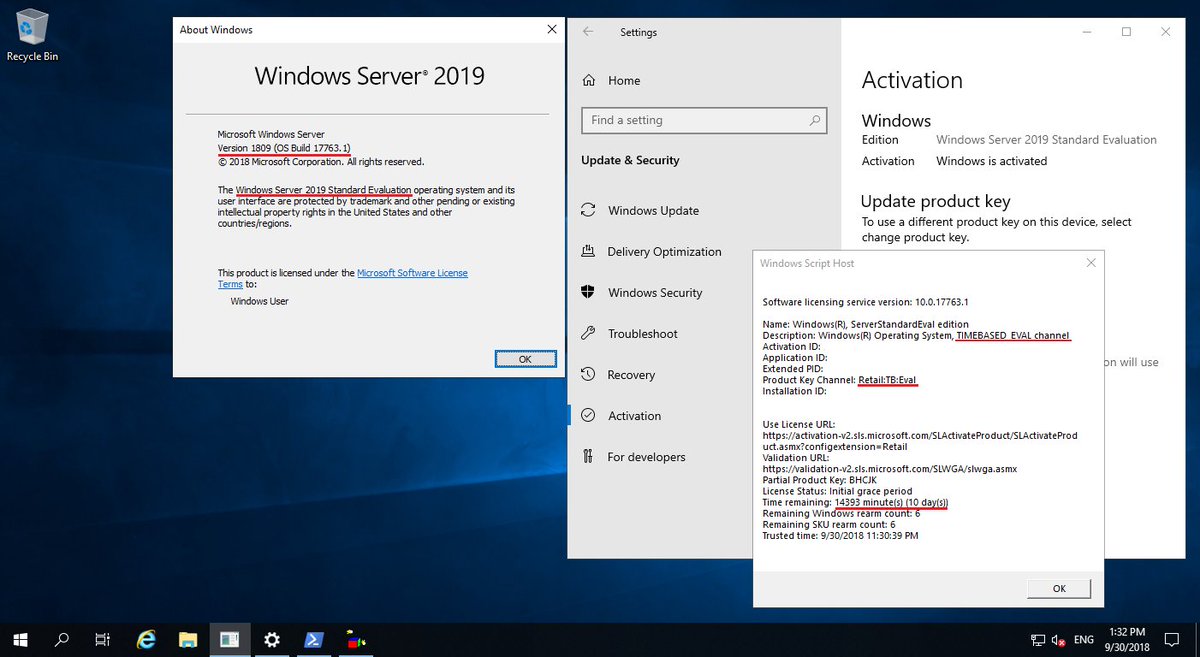Click 'Windows User' licensee name
The image size is (1200, 657).
[x=259, y=301]
